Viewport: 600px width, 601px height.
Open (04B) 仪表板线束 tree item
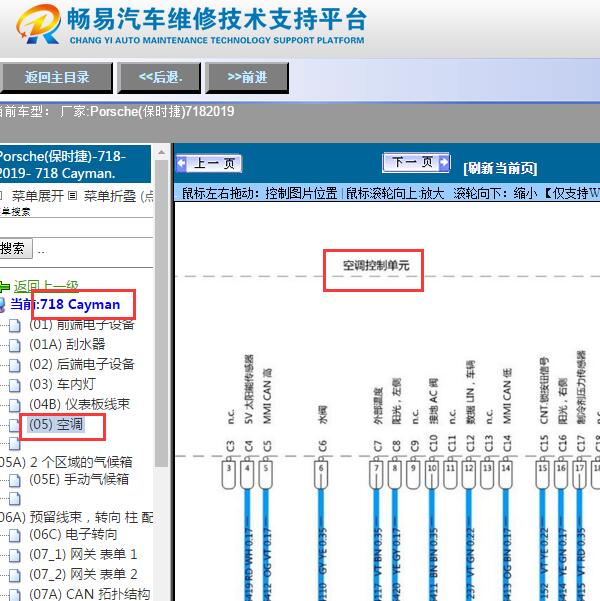80,404
